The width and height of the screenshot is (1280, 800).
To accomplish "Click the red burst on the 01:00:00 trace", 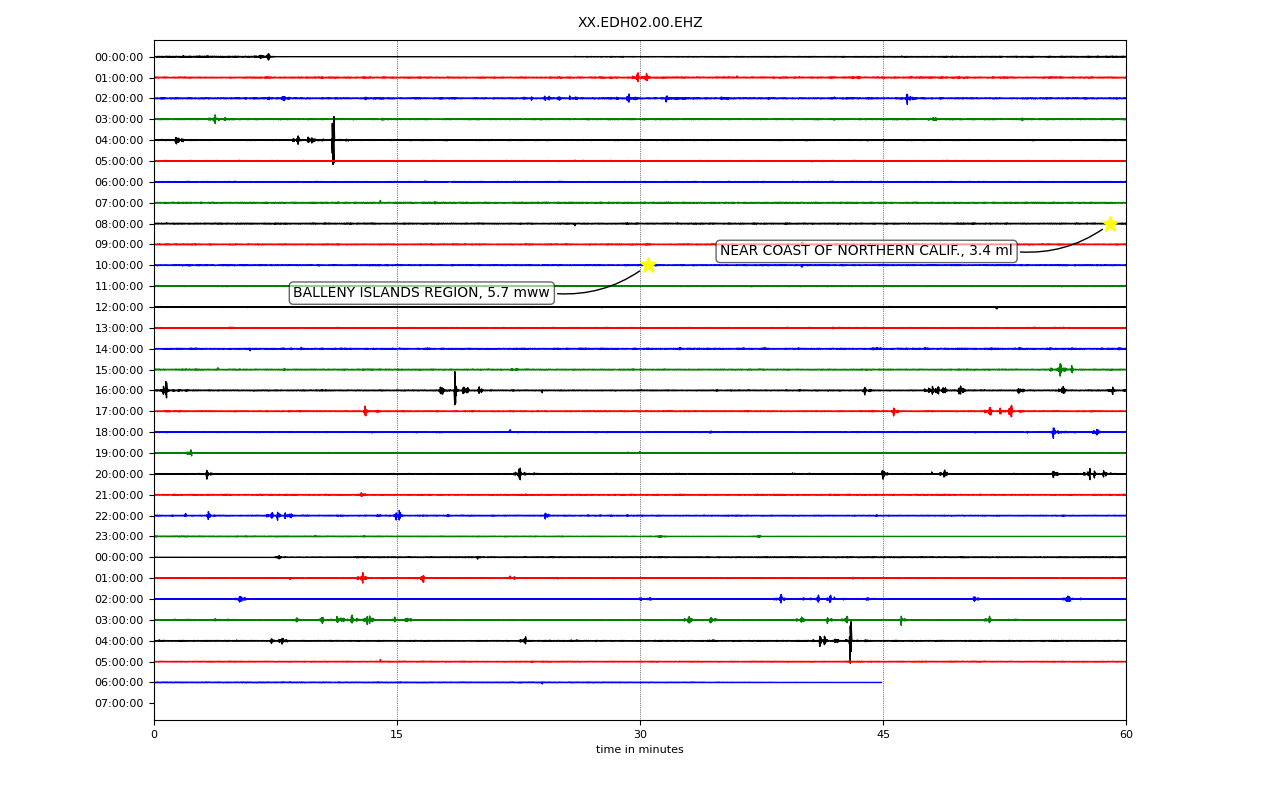I will (641, 77).
